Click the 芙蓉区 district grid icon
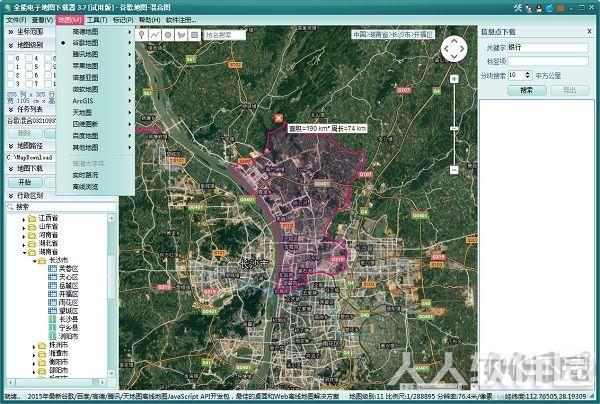Viewport: 600px width, 404px height. (52, 269)
